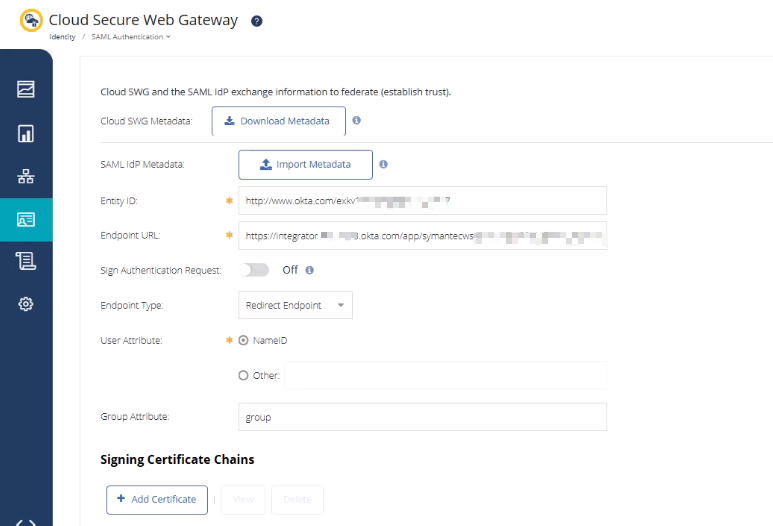This screenshot has height=526, width=773.
Task: Click the Import Metadata button
Action: coord(305,165)
